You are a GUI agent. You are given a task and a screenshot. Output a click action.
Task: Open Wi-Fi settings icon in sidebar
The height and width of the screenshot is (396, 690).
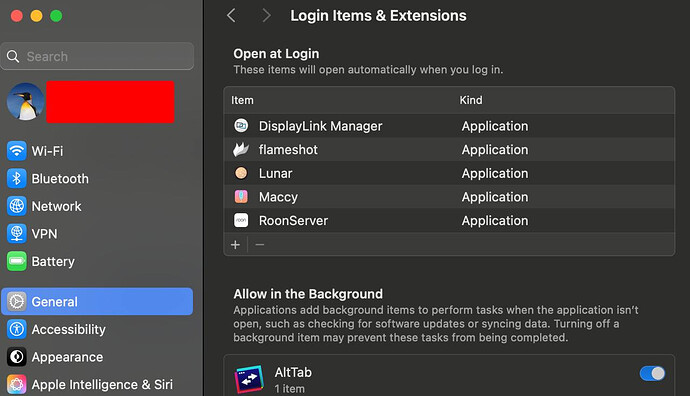click(17, 151)
